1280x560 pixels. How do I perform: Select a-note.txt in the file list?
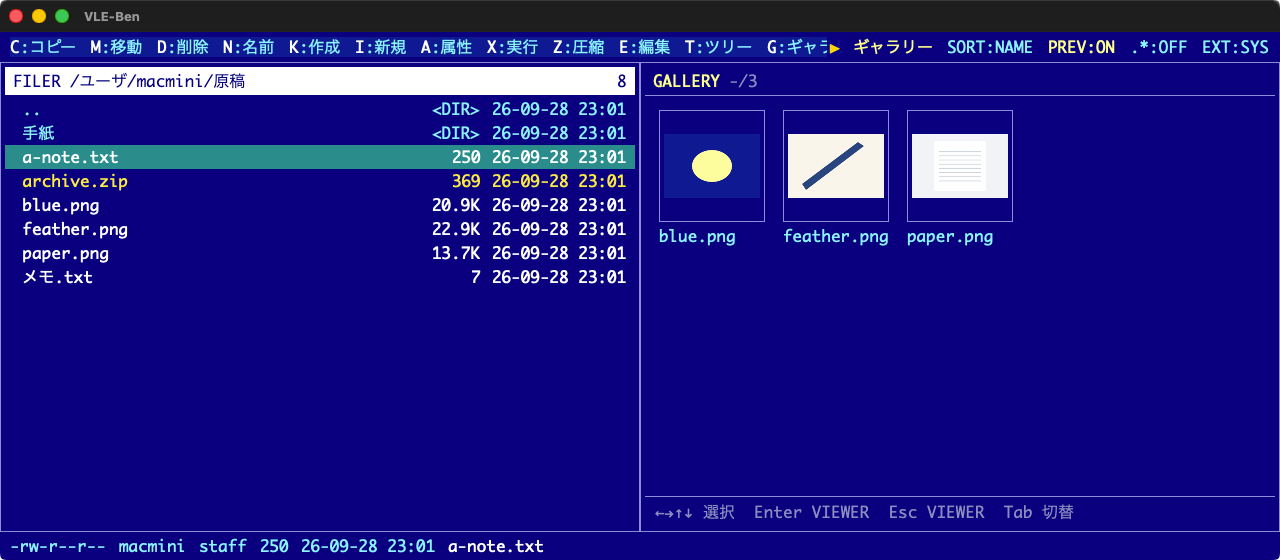tap(320, 157)
